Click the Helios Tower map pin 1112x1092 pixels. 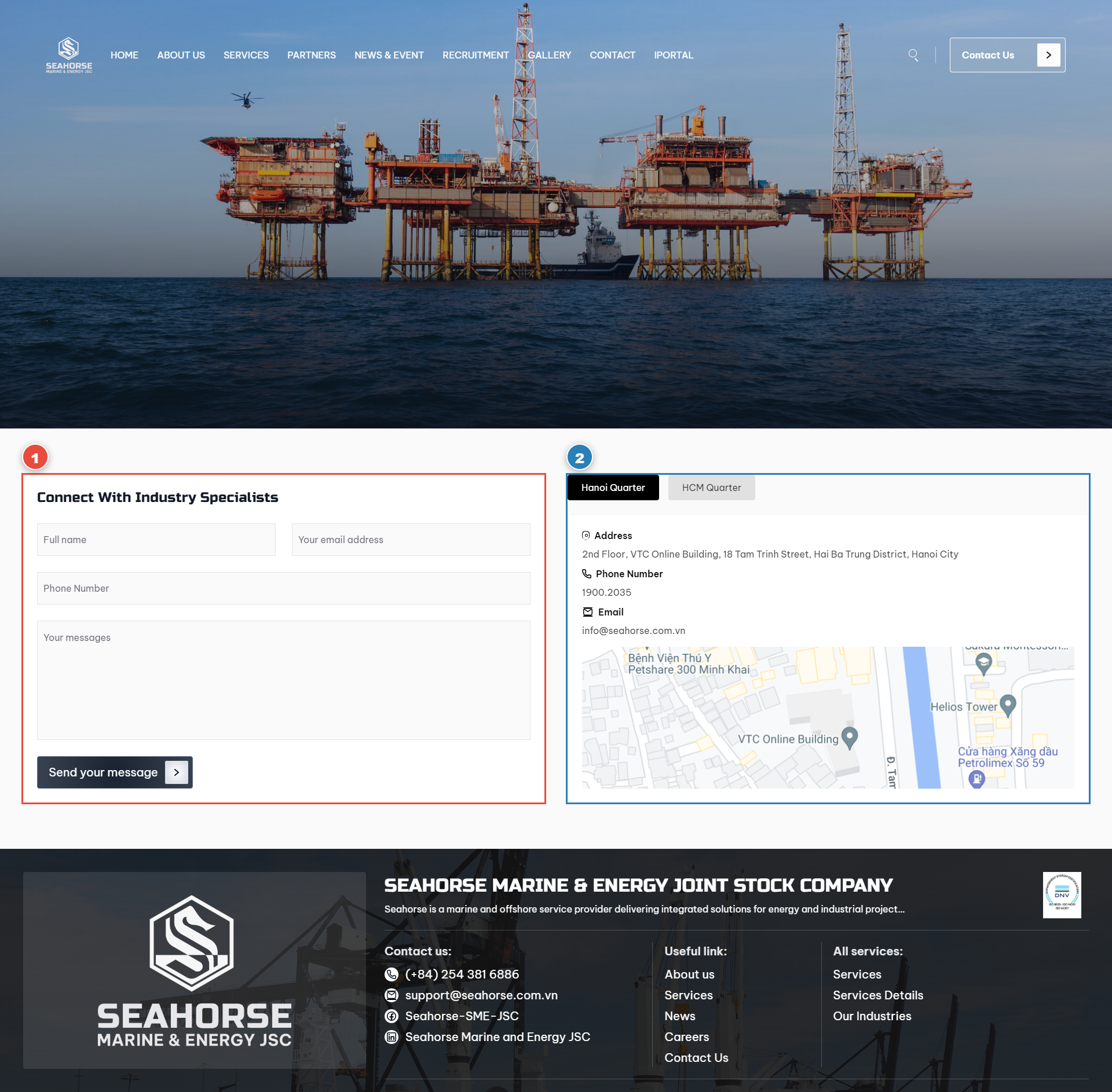(1008, 705)
